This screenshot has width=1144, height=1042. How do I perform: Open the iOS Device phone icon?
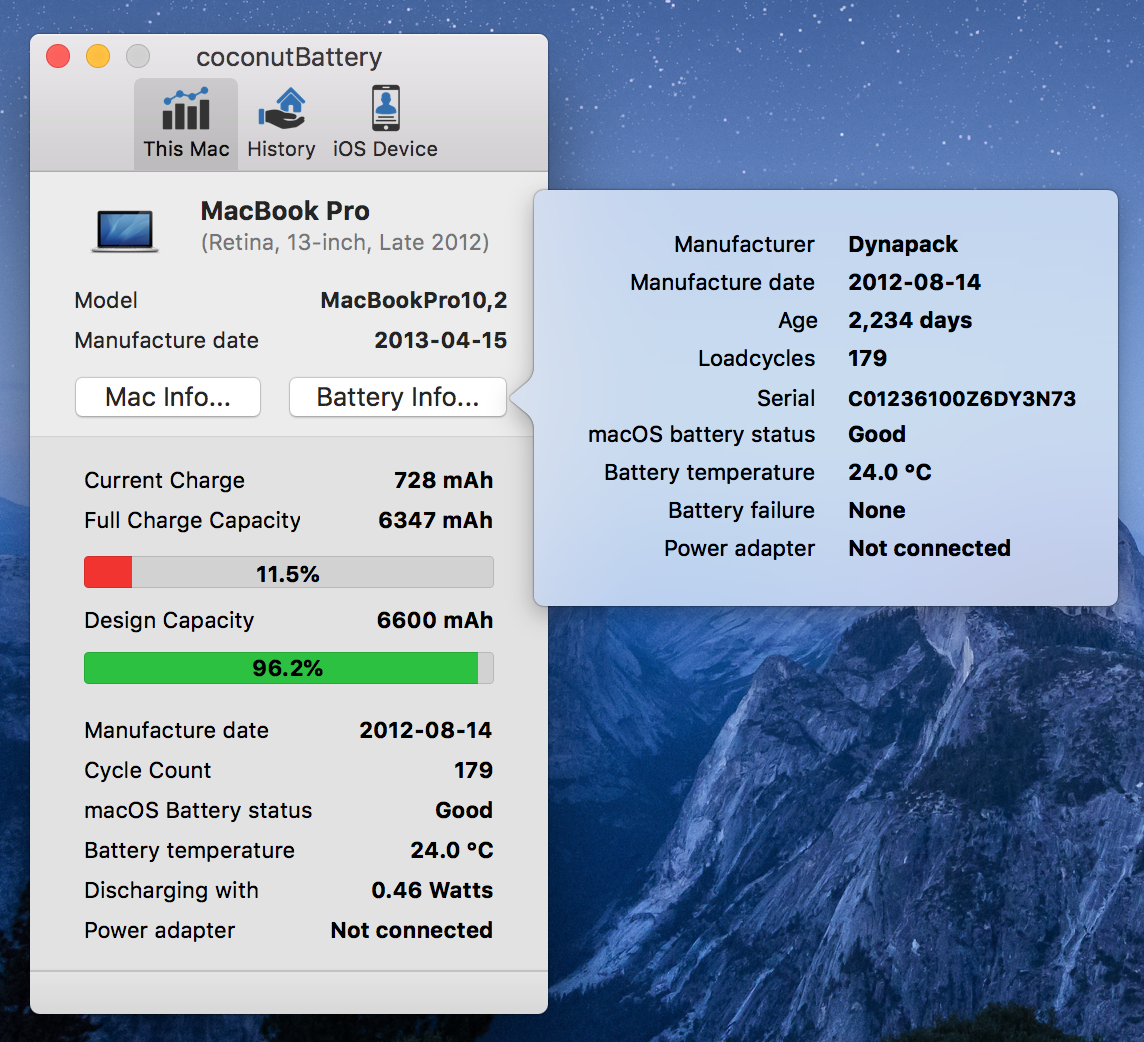(x=385, y=108)
